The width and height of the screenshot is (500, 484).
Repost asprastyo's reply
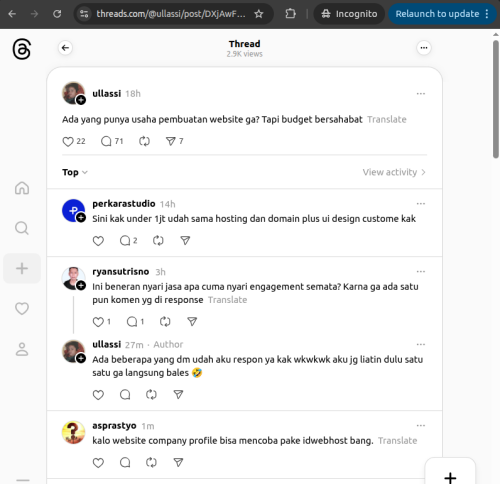tap(151, 463)
